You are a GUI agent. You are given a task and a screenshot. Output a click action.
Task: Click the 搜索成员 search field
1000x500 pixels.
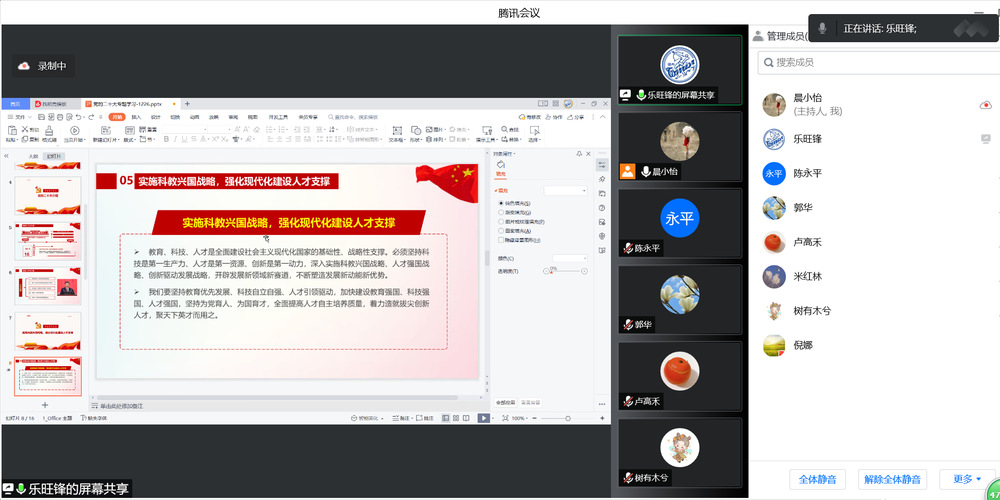coord(870,63)
